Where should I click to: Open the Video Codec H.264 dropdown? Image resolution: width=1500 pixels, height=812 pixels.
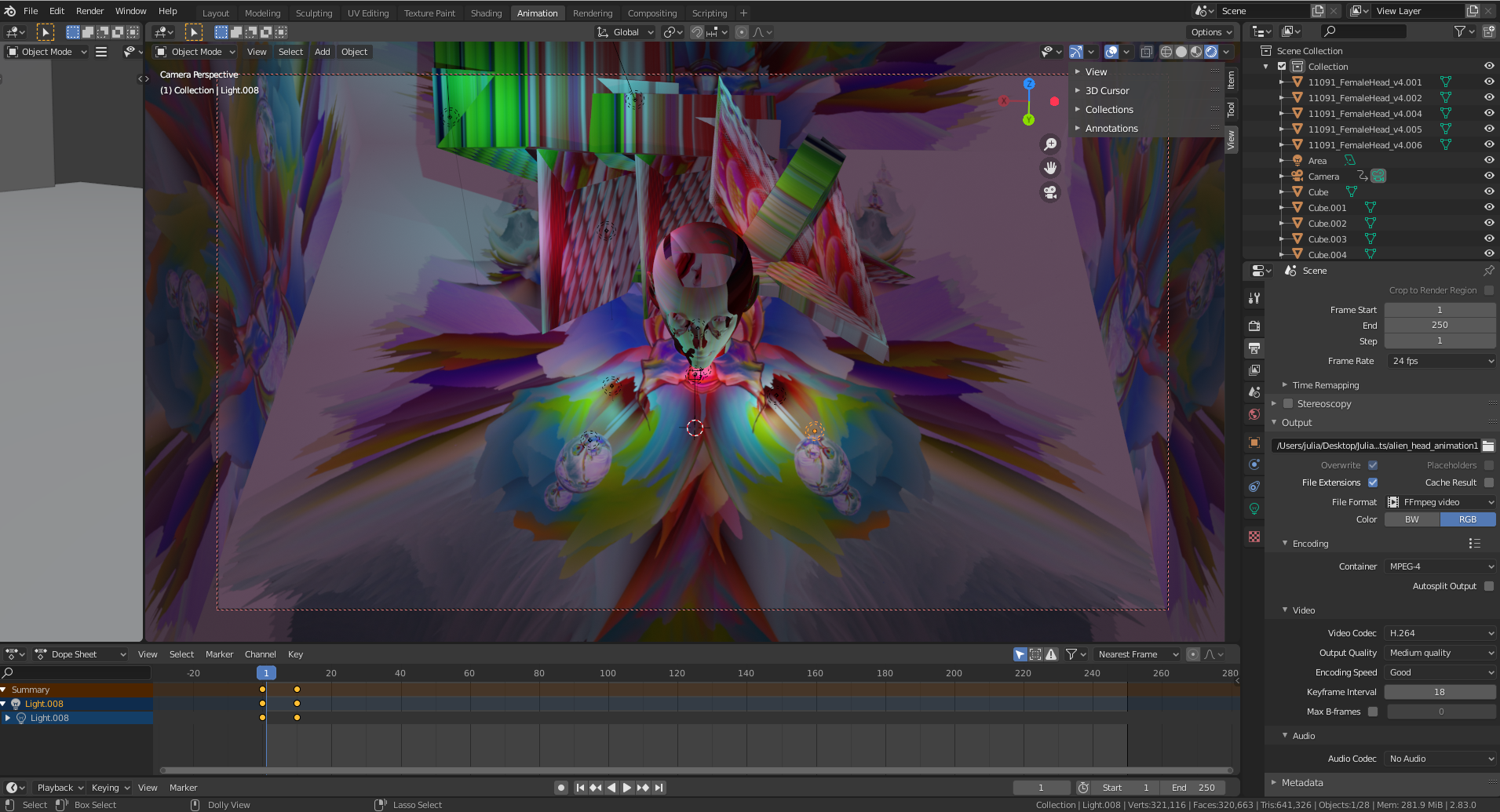[x=1440, y=633]
